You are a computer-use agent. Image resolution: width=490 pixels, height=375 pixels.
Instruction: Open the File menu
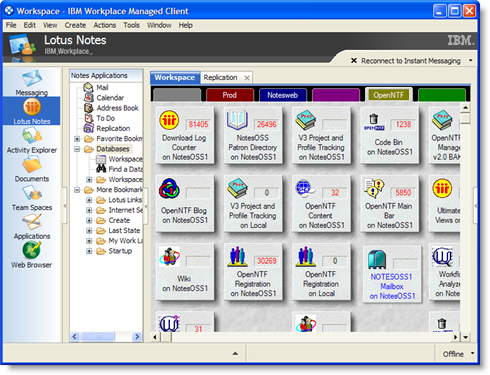(11, 25)
